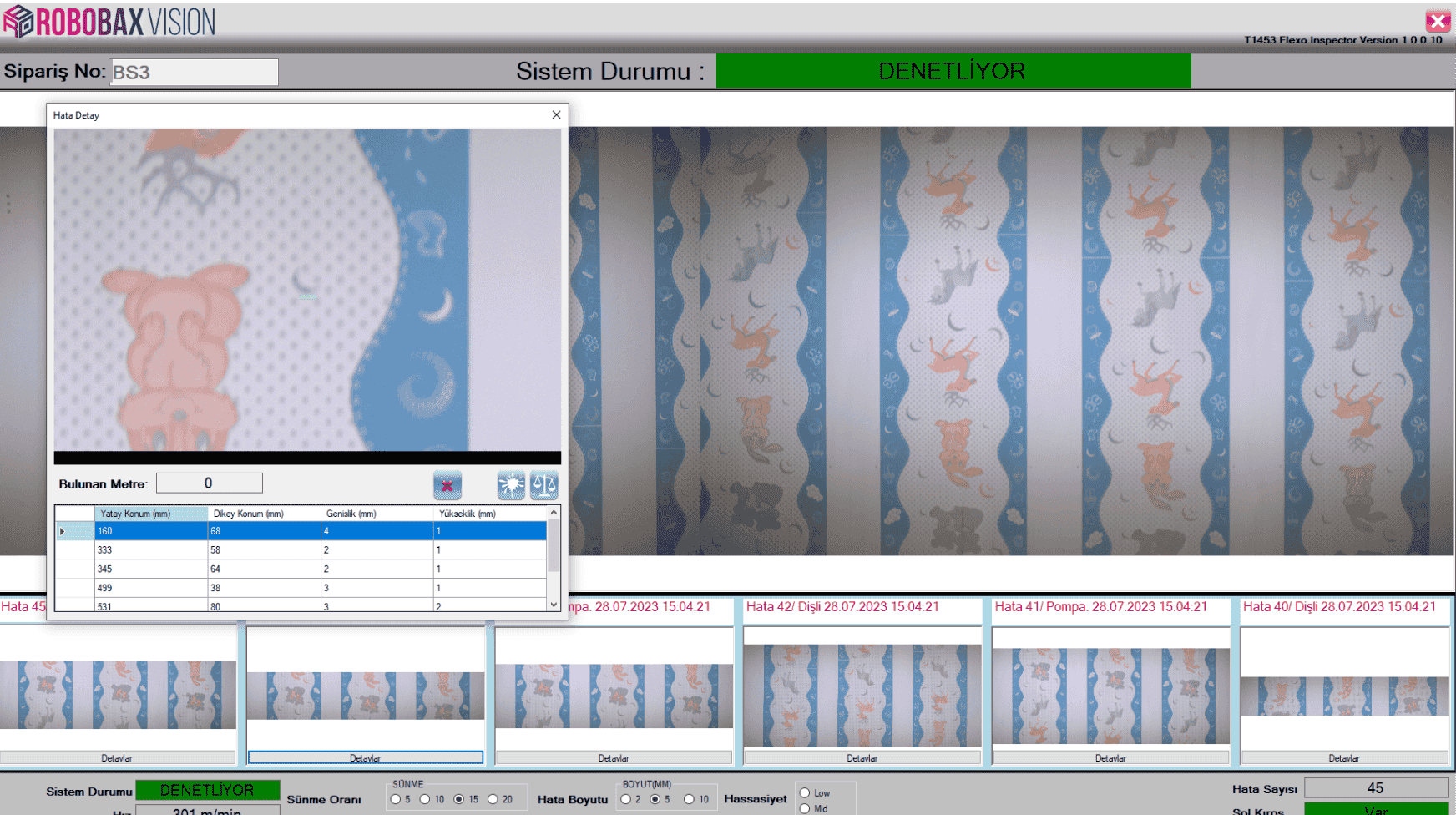Select cell 333 in Yatay Konum column
This screenshot has height=815, width=1456.
(x=151, y=550)
